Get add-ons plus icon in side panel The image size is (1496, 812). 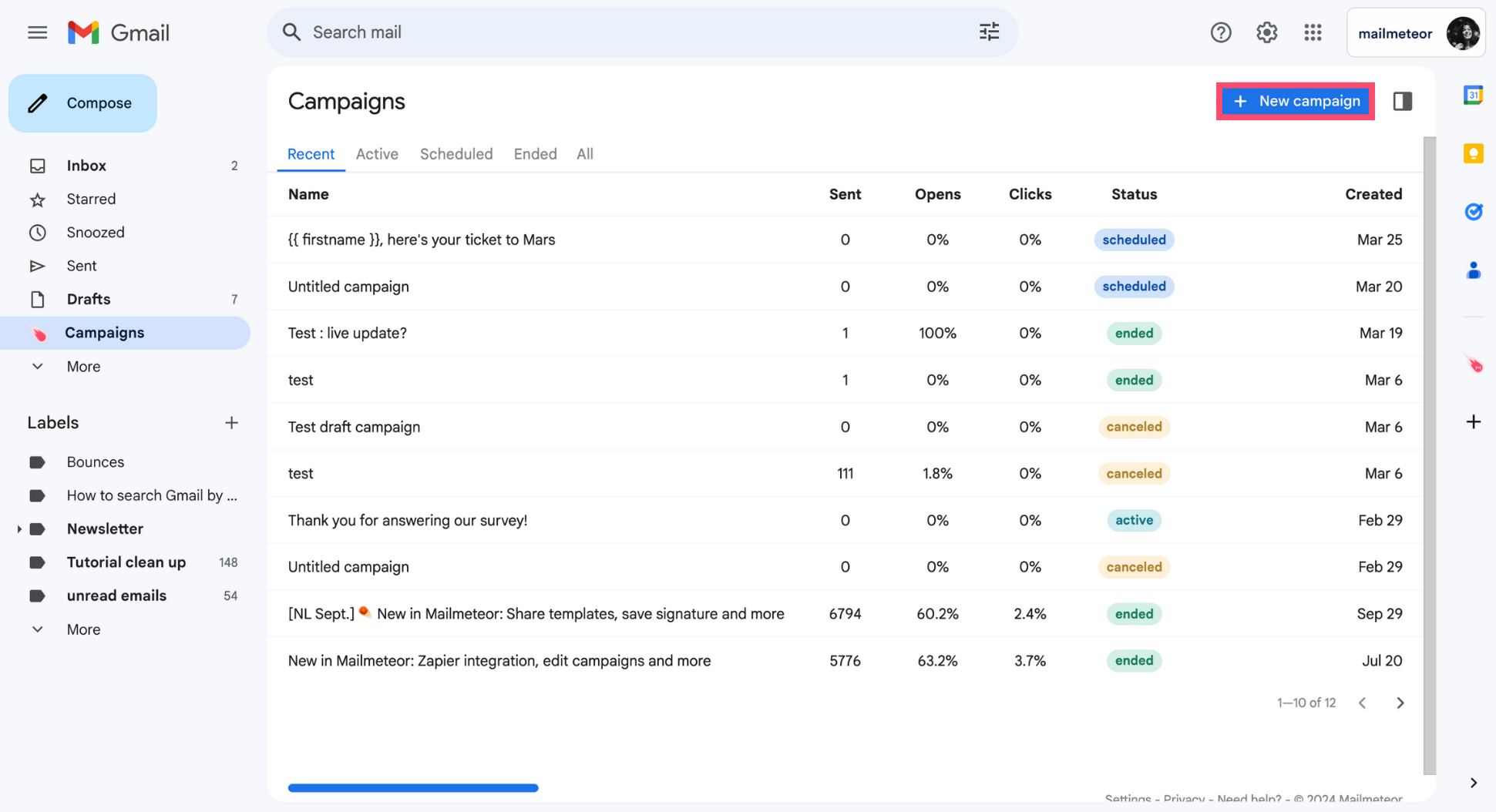1473,422
